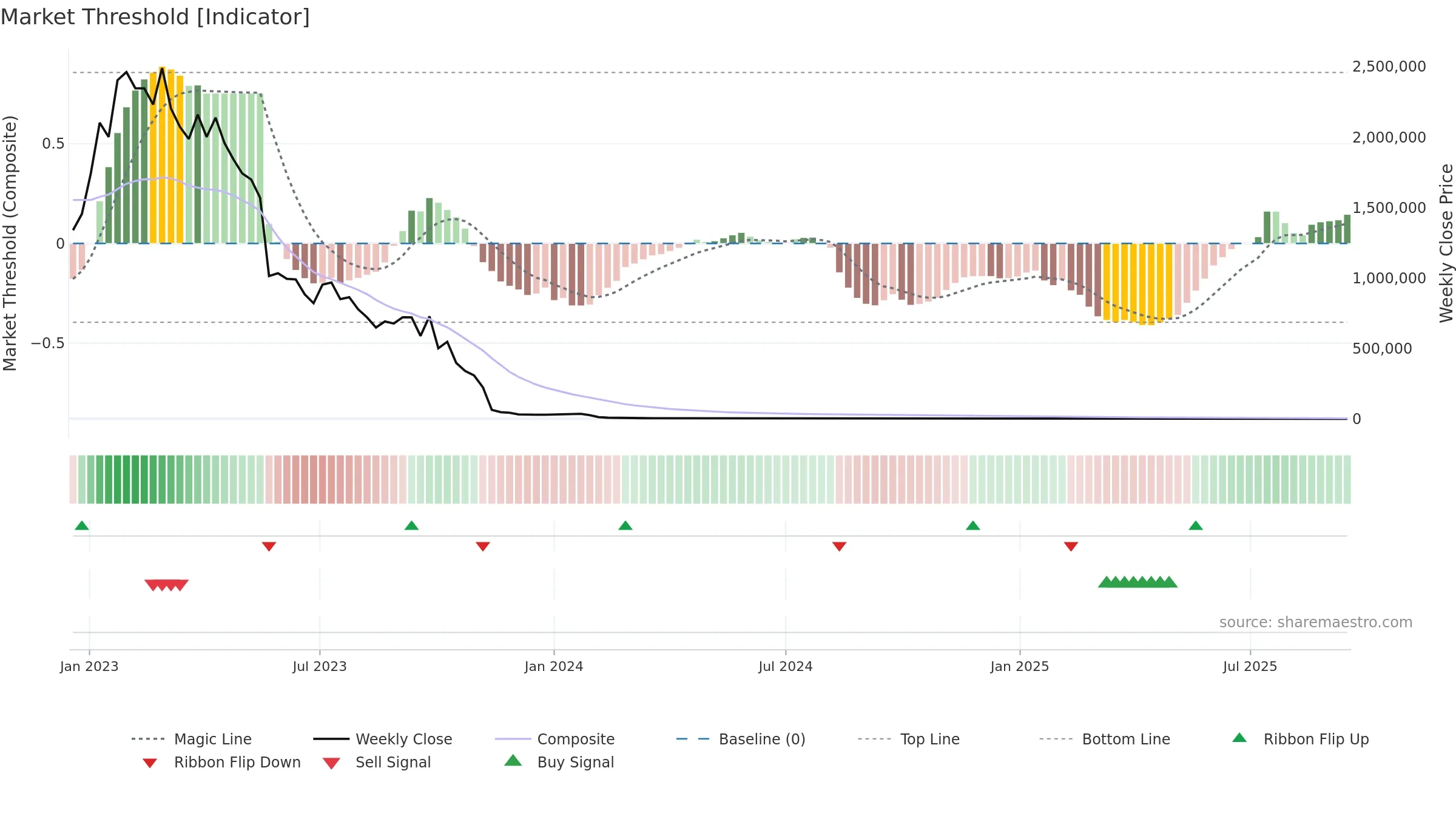This screenshot has width=1456, height=819.
Task: Toggle the Weekly Close legend entry
Action: click(x=383, y=739)
